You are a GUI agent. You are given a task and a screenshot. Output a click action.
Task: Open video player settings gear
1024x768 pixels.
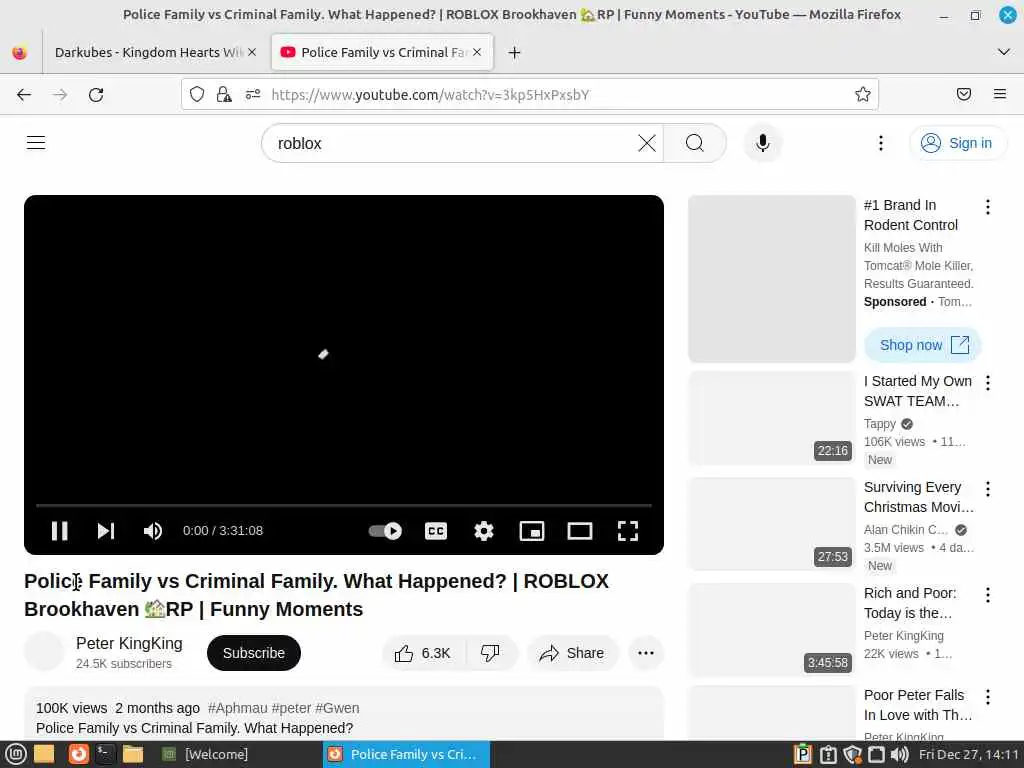click(x=484, y=531)
